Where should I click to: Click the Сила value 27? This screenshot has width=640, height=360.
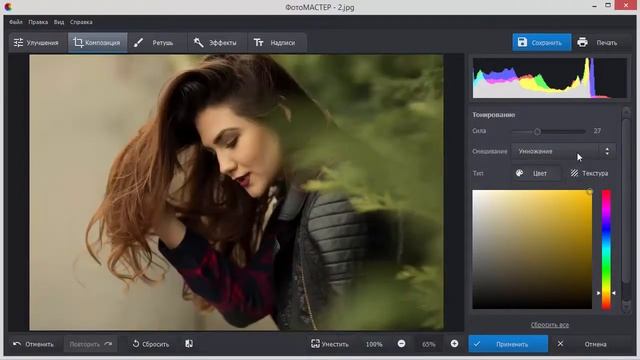597,131
